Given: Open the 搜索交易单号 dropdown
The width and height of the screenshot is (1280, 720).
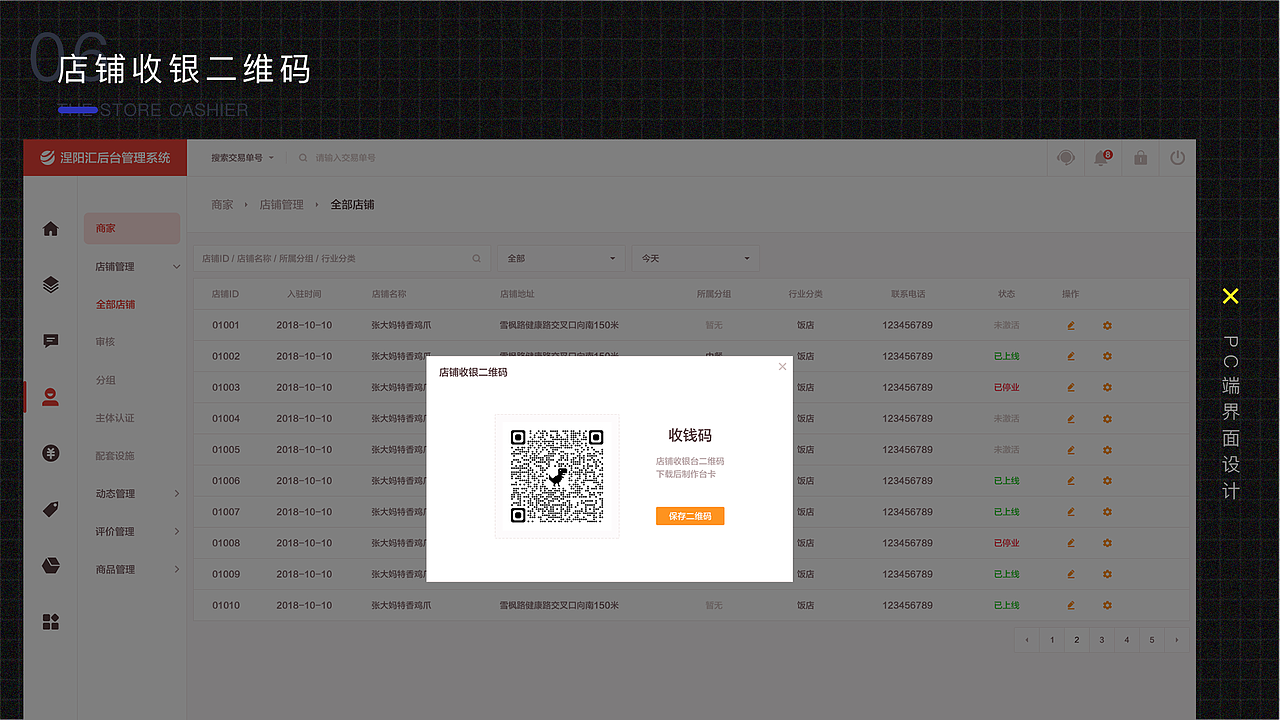Looking at the screenshot, I should click(x=243, y=158).
